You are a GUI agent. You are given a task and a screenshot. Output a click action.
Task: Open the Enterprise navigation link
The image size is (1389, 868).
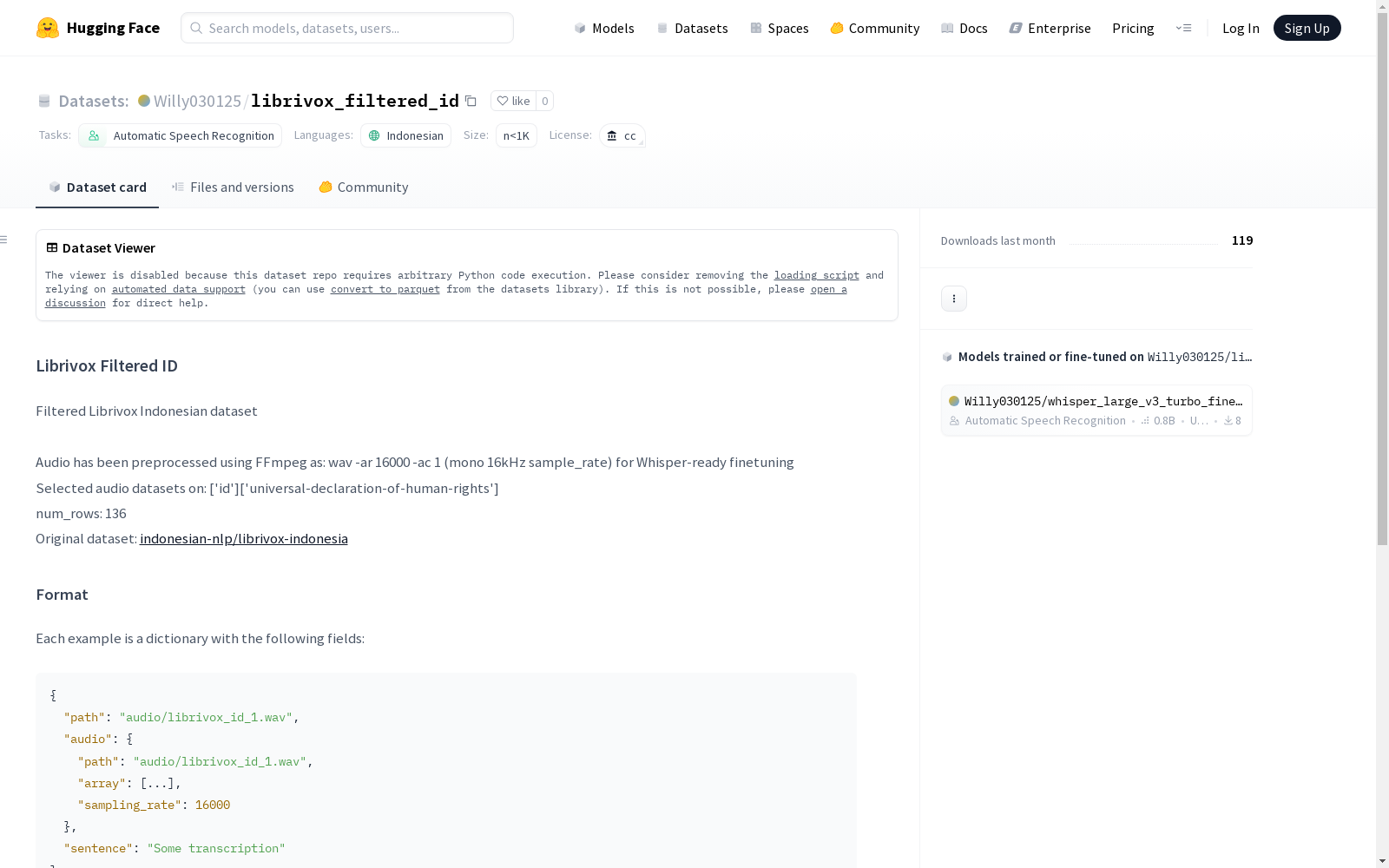1050,28
